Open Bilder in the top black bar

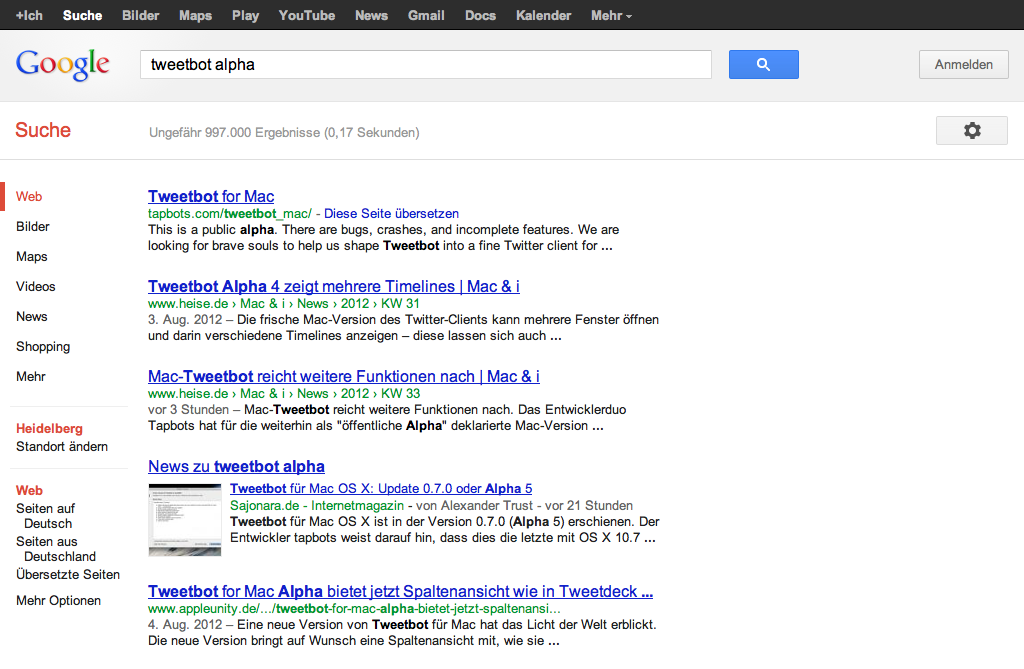tap(140, 15)
